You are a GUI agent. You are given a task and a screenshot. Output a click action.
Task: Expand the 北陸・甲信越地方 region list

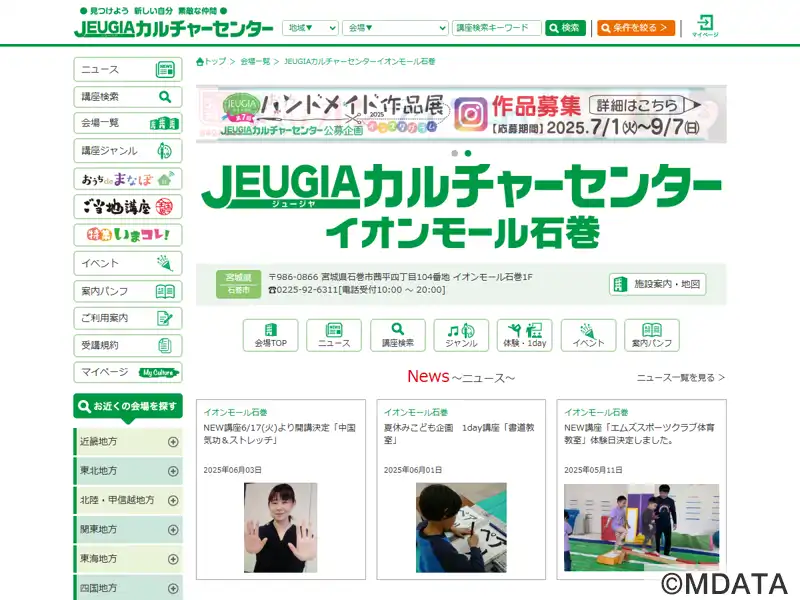click(x=128, y=501)
